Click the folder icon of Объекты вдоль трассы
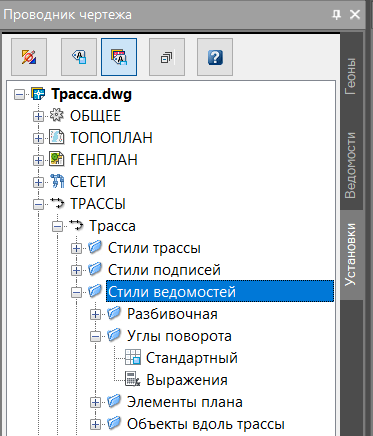This screenshot has width=373, height=436. click(x=114, y=423)
